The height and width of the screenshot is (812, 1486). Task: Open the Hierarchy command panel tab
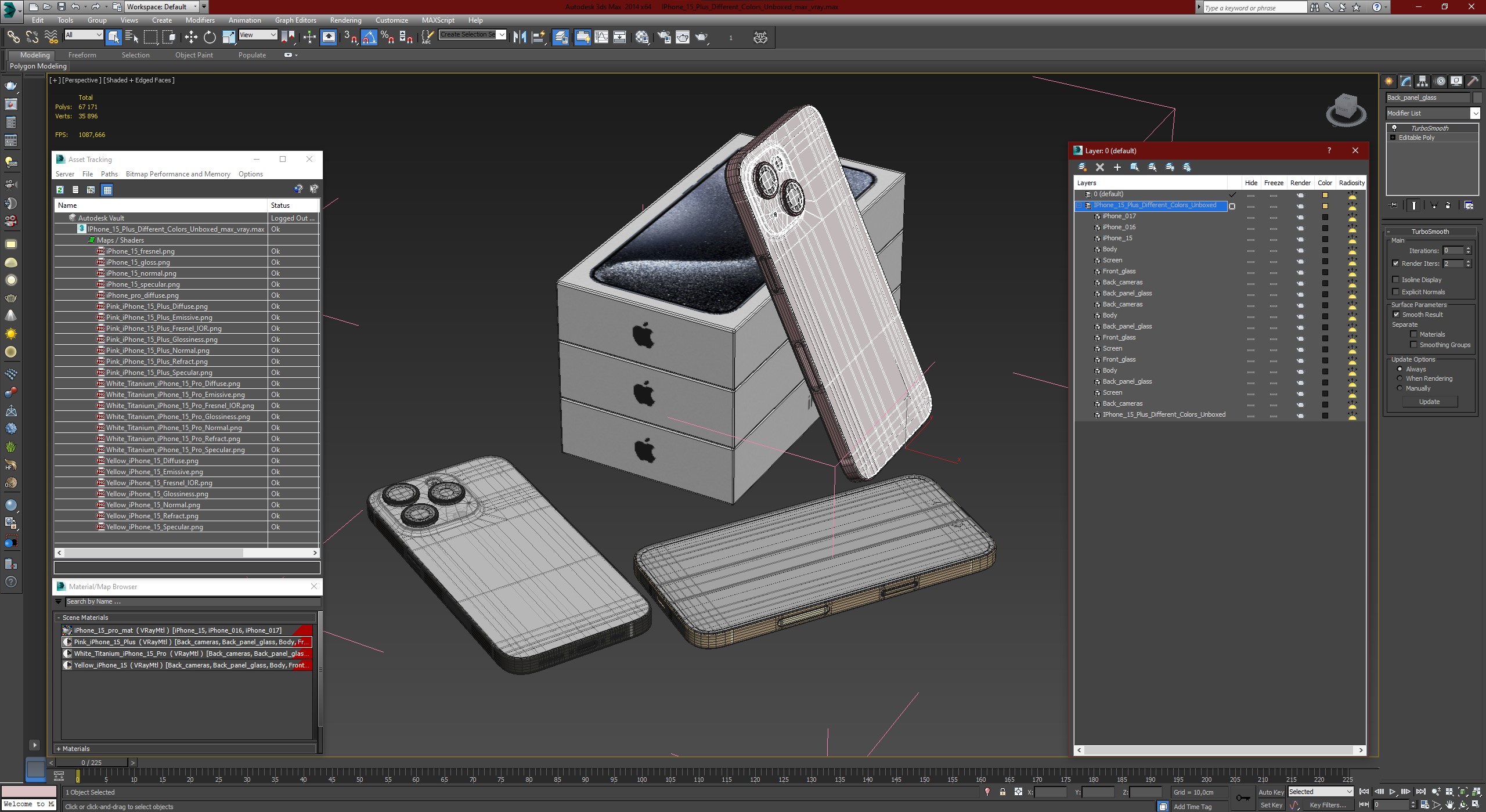(x=1422, y=81)
